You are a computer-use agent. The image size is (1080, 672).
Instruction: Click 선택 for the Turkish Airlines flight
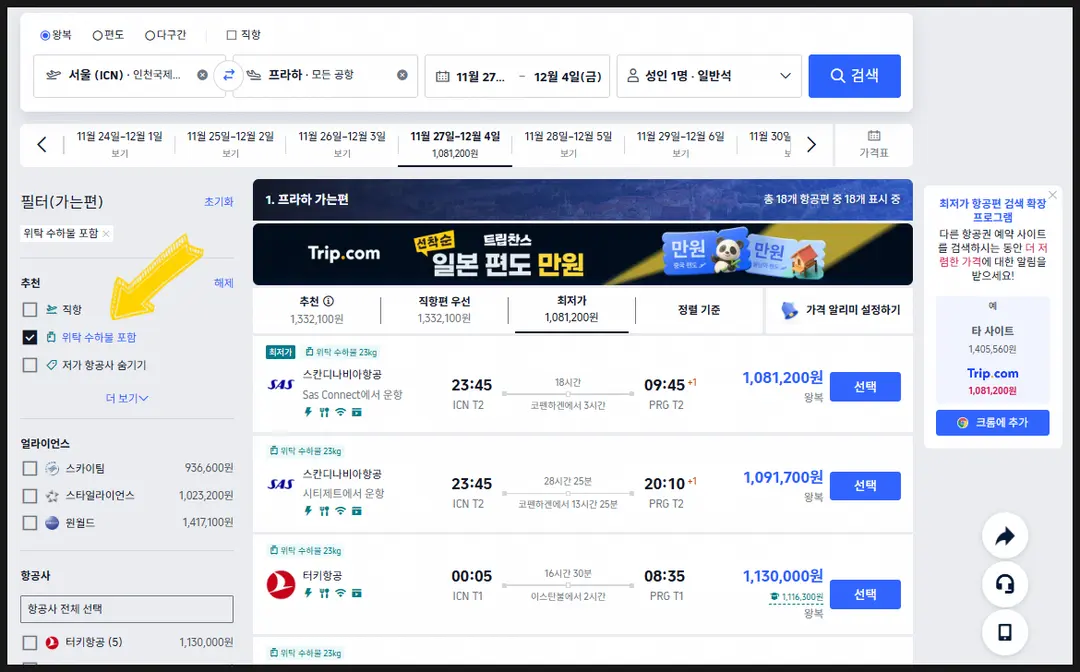865,594
